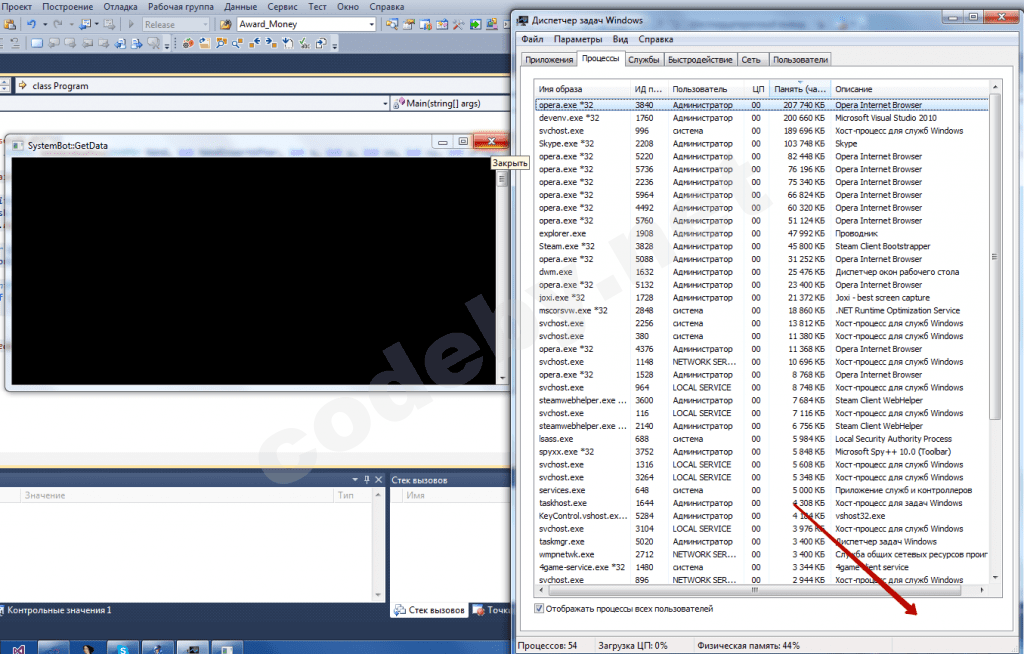
Task: Click the blue rectangle display object icon
Action: click(37, 44)
